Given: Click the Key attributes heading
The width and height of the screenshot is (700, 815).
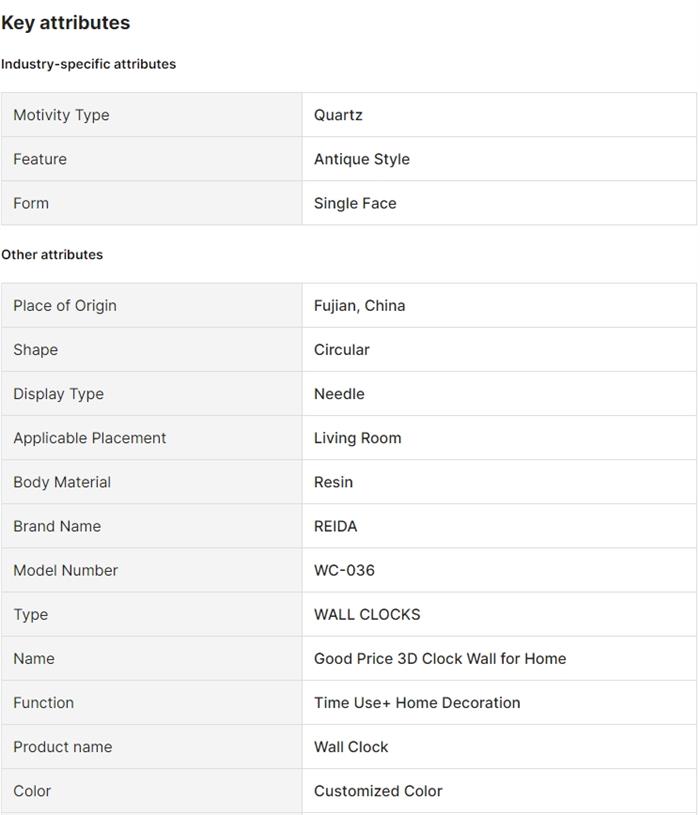Looking at the screenshot, I should coord(66,22).
